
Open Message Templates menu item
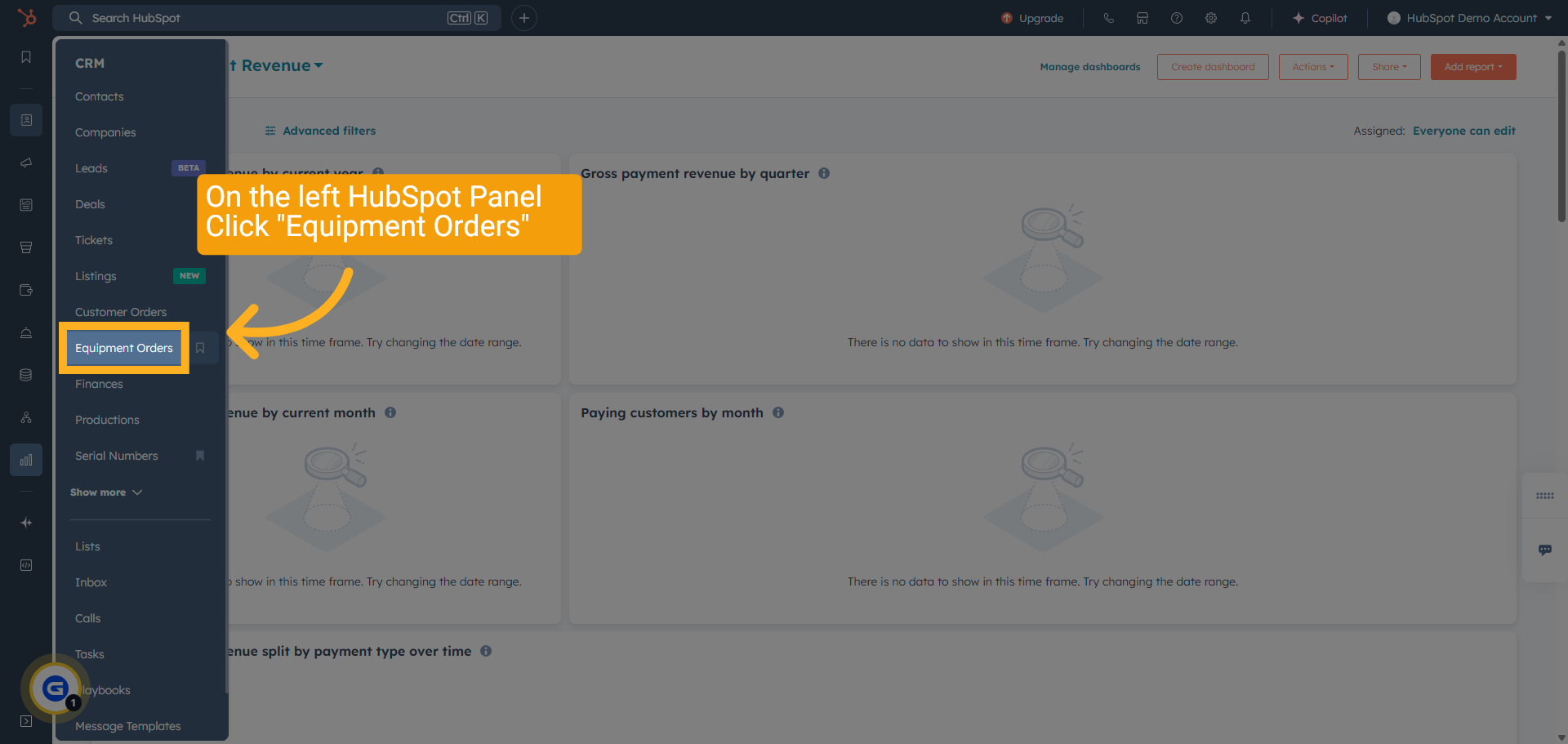tap(128, 726)
